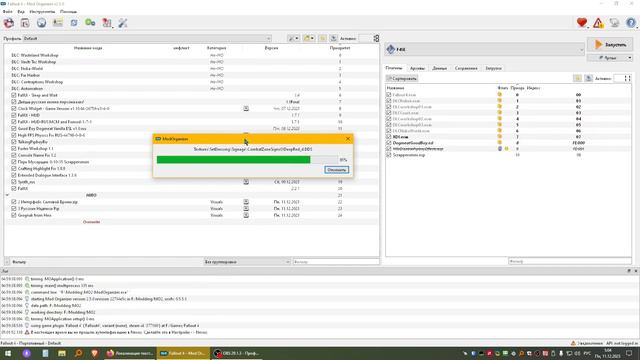Switch to the Загрузки tab

(x=493, y=68)
